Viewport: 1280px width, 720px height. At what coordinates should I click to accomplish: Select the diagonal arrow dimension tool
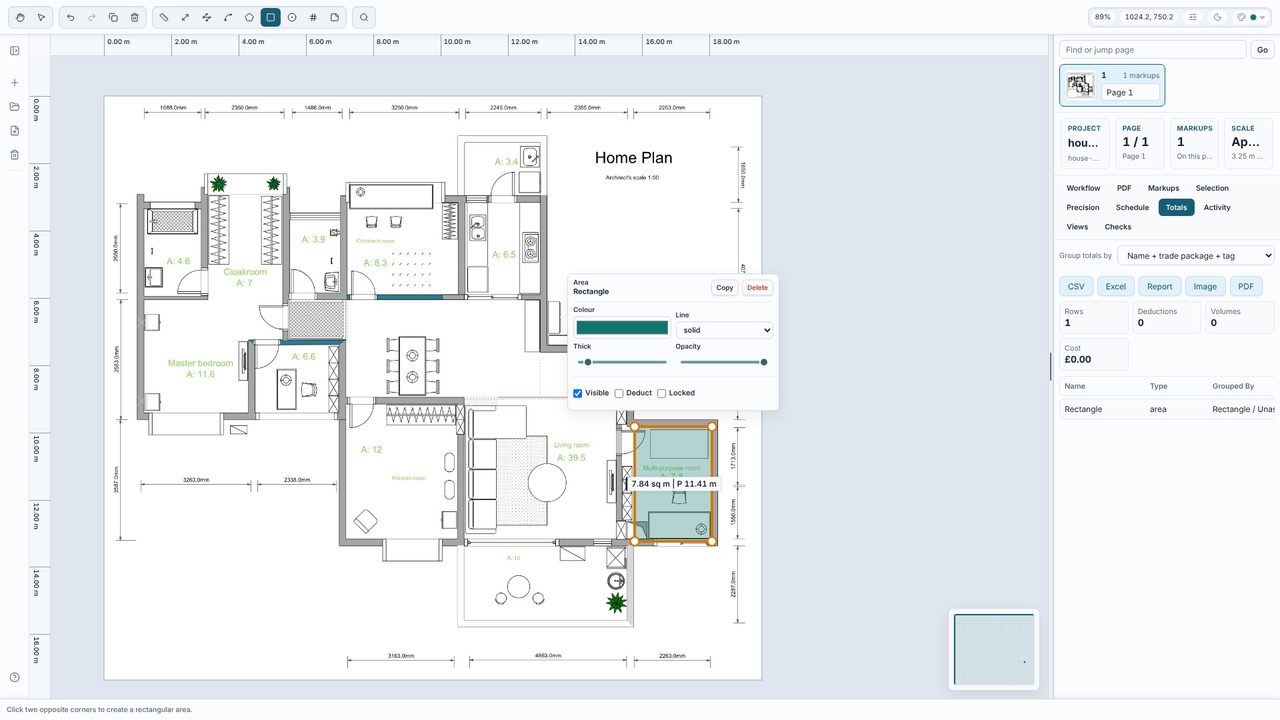186,17
